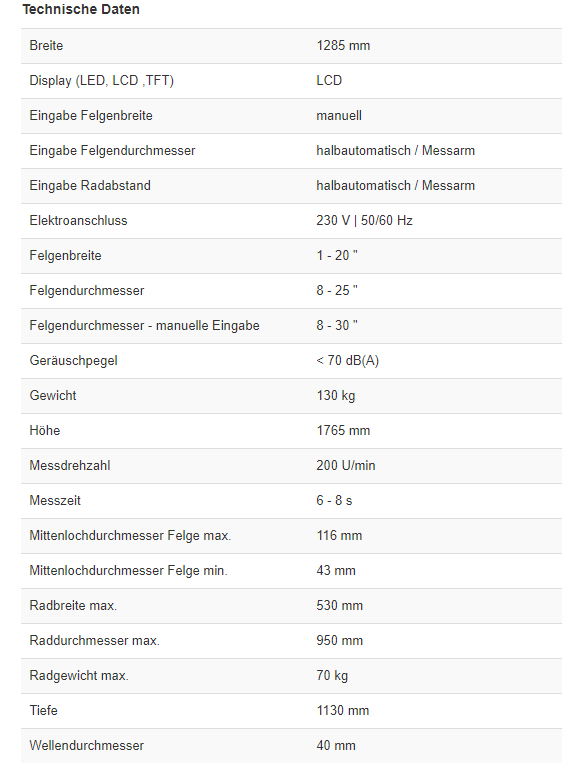Select the LCD display value
Screen dimensions: 562x768
pyautogui.click(x=329, y=80)
